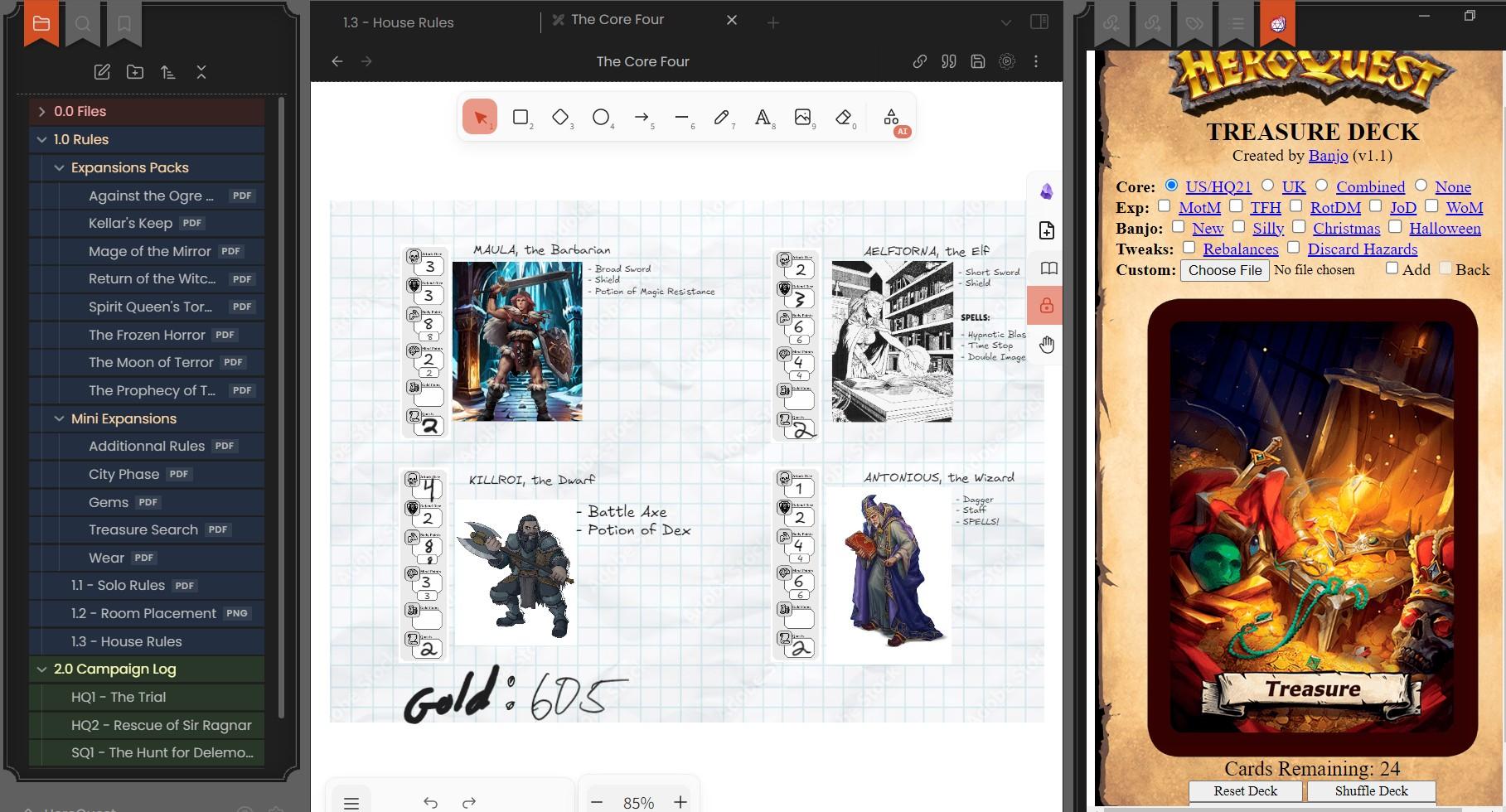Select the UK core radio button
The image size is (1506, 812).
(x=1267, y=186)
